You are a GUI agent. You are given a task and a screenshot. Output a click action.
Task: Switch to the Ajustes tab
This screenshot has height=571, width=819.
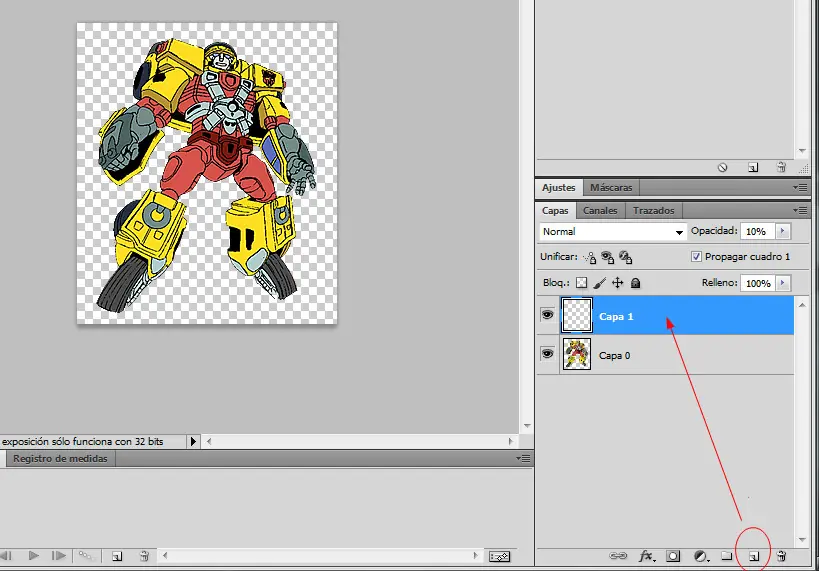(558, 188)
